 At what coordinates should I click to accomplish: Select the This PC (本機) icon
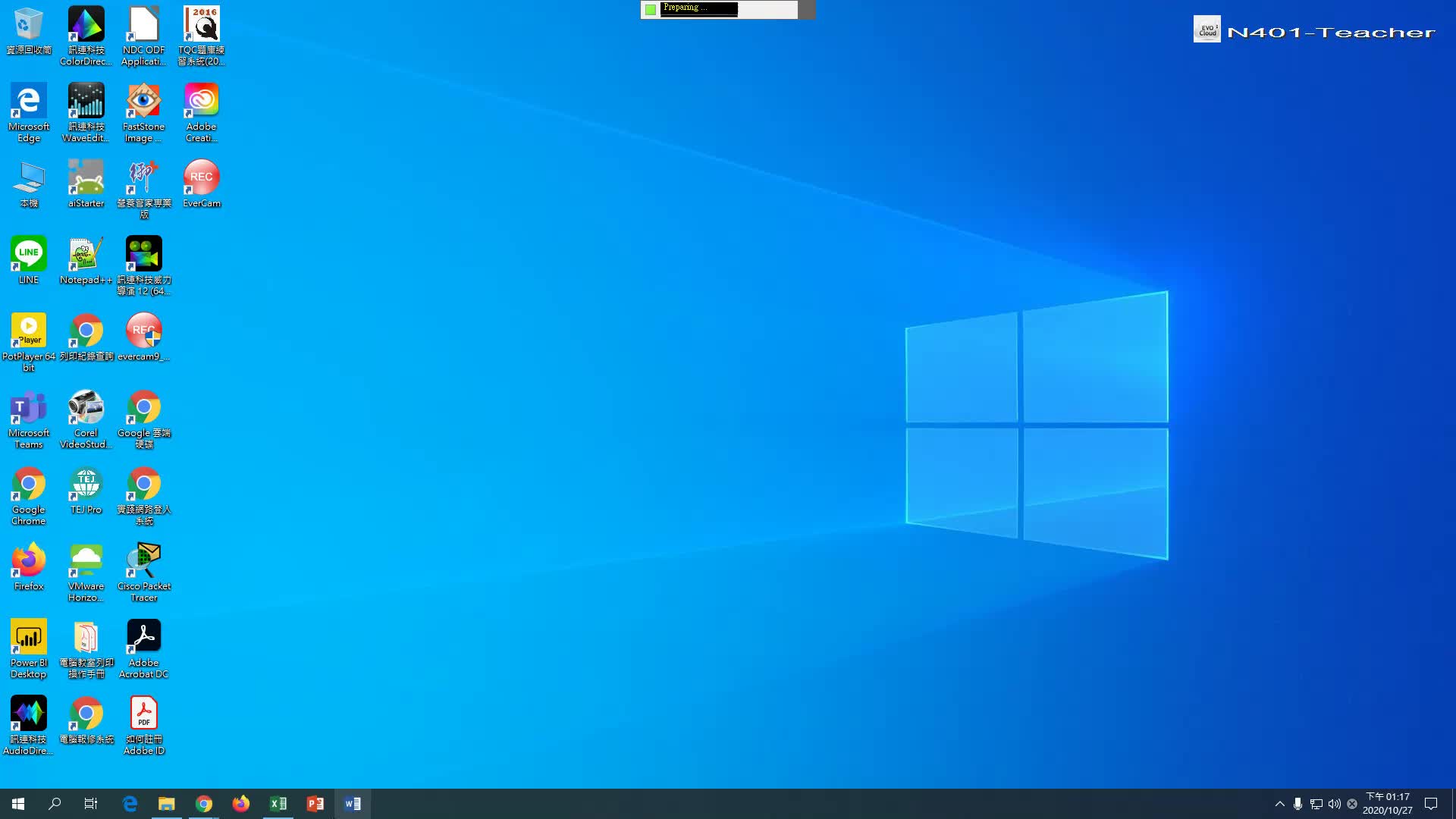click(x=29, y=184)
